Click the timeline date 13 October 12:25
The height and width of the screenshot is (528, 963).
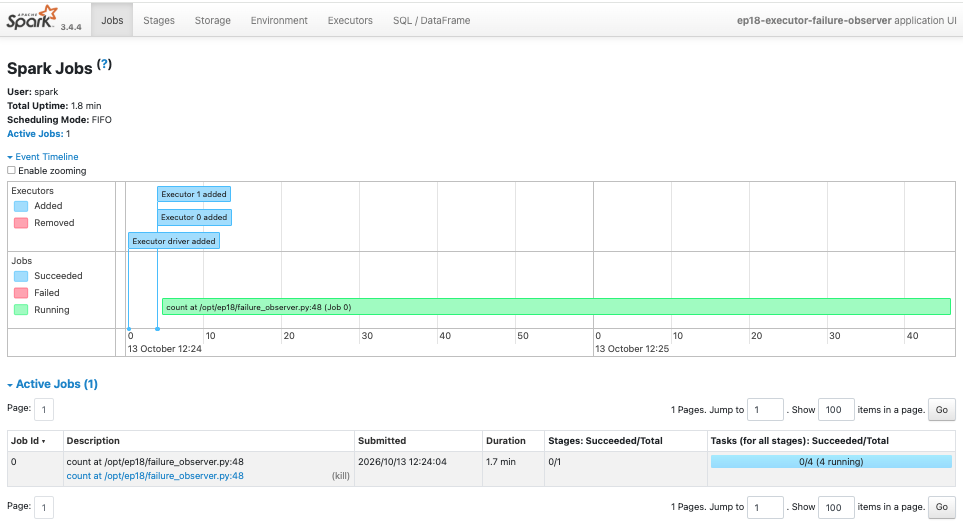pos(632,349)
